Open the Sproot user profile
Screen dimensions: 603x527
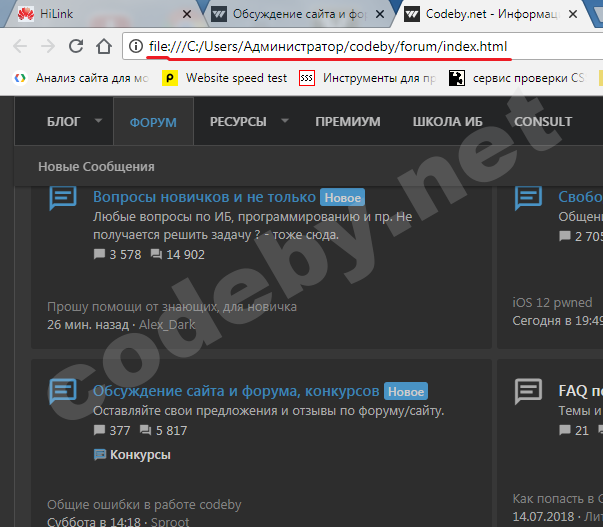click(x=170, y=522)
